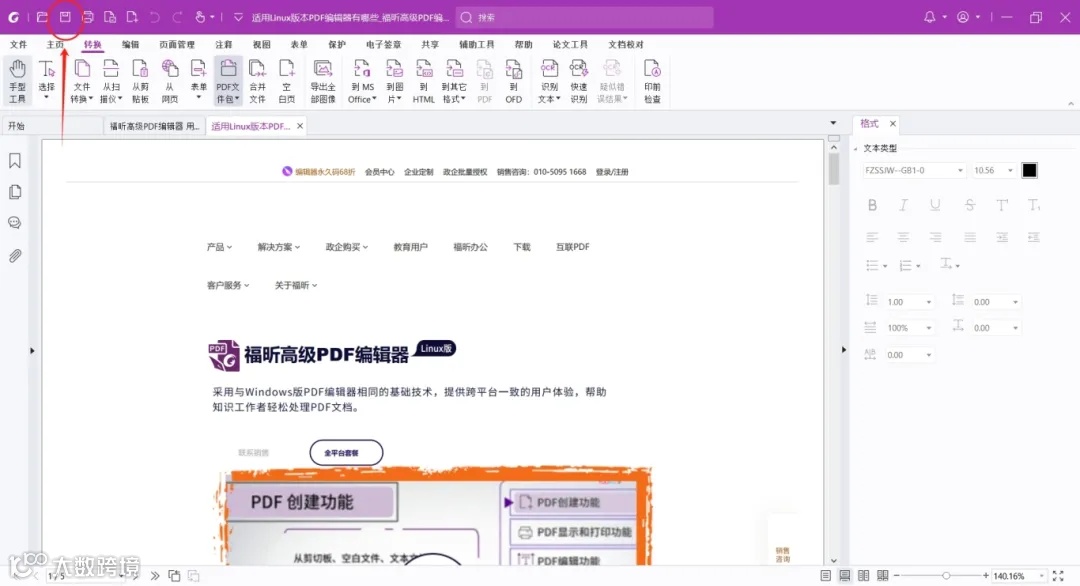Switch to the 注释 ribbon tab
The height and width of the screenshot is (586, 1080).
click(x=224, y=44)
